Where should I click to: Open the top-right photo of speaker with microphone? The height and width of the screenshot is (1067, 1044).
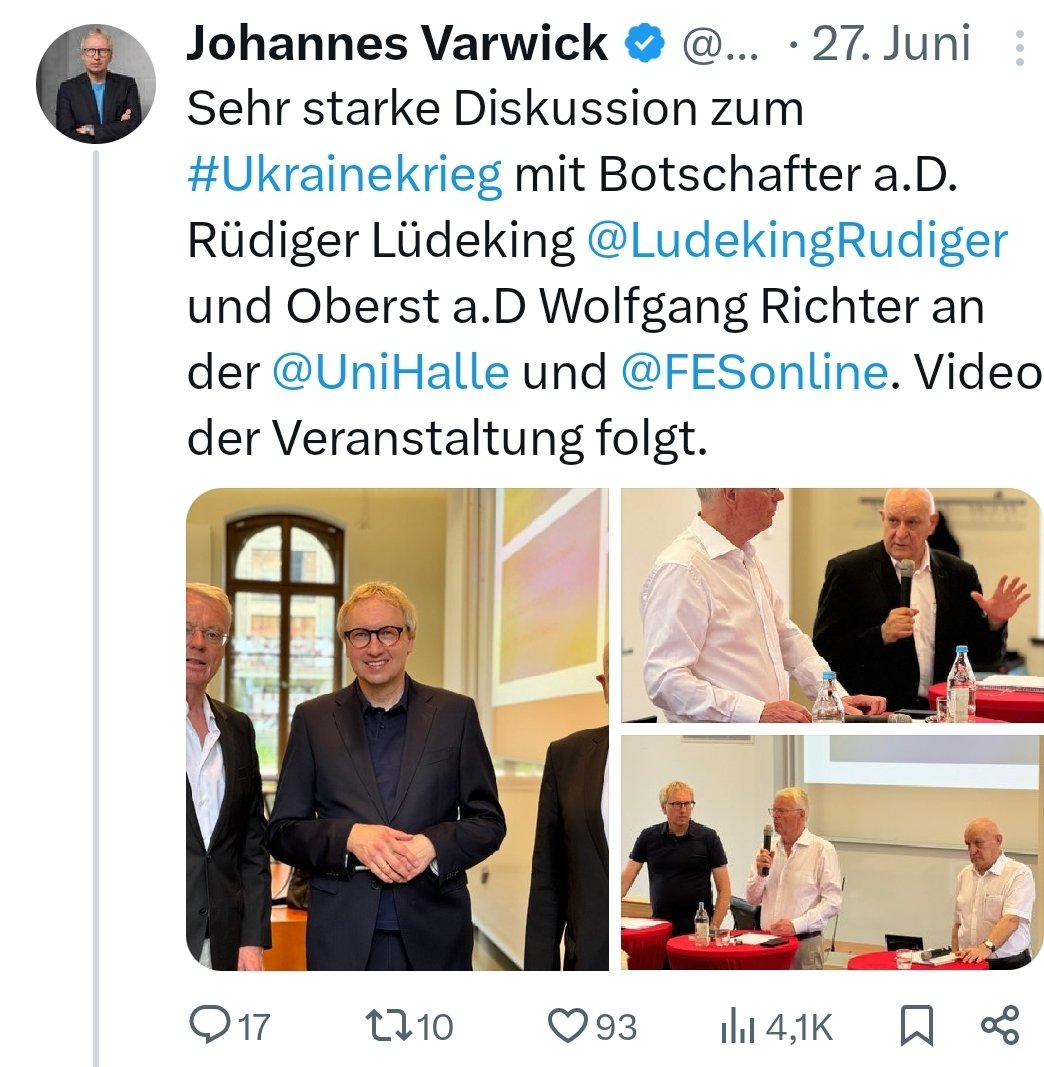[832, 605]
